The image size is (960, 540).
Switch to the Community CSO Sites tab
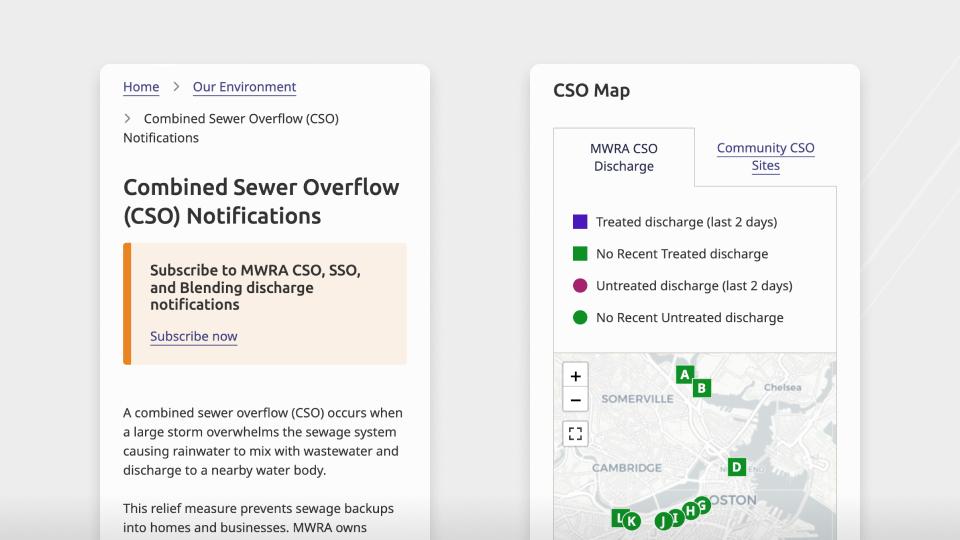(x=765, y=157)
